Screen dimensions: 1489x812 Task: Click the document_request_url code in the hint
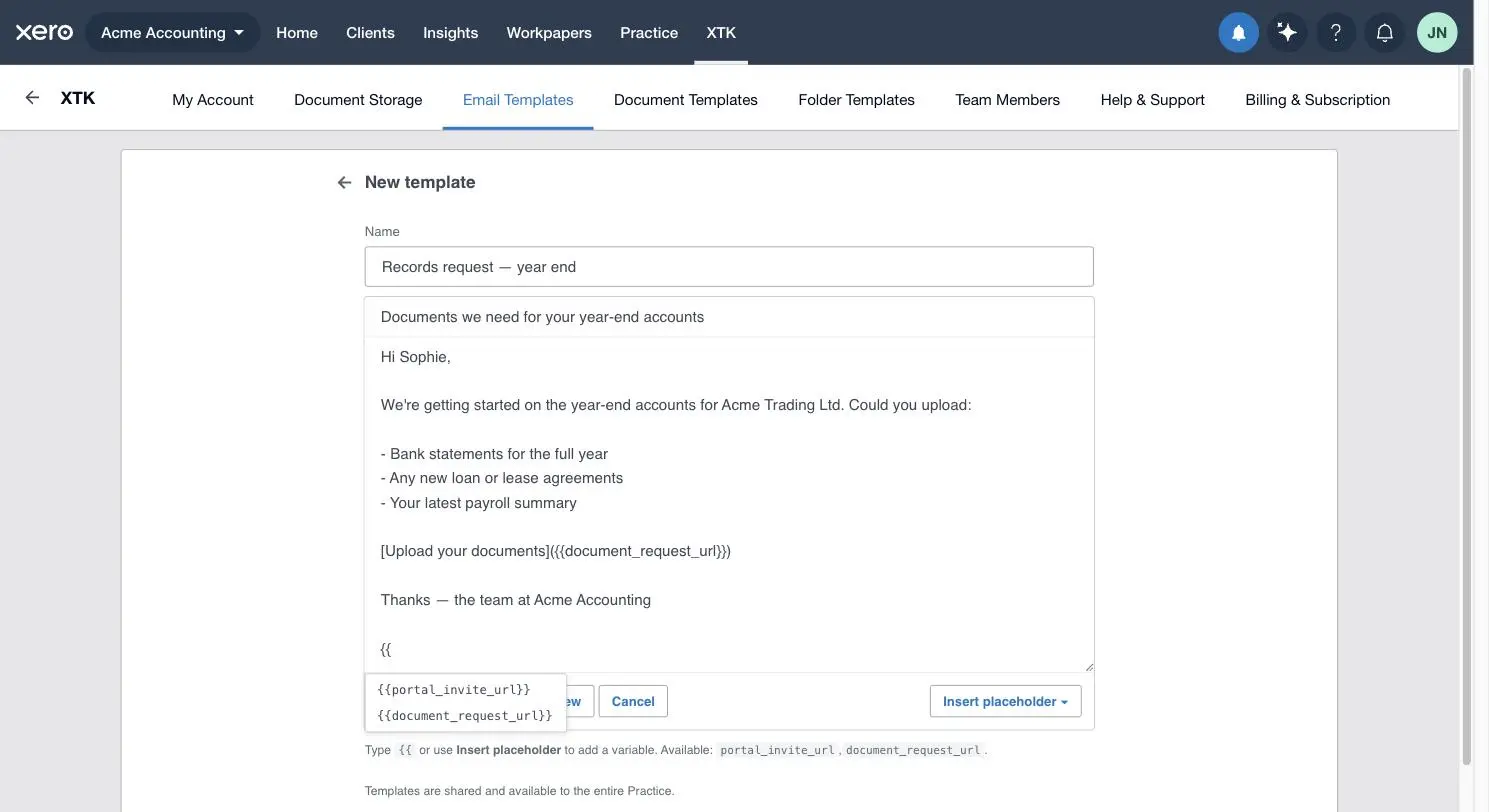tap(913, 750)
